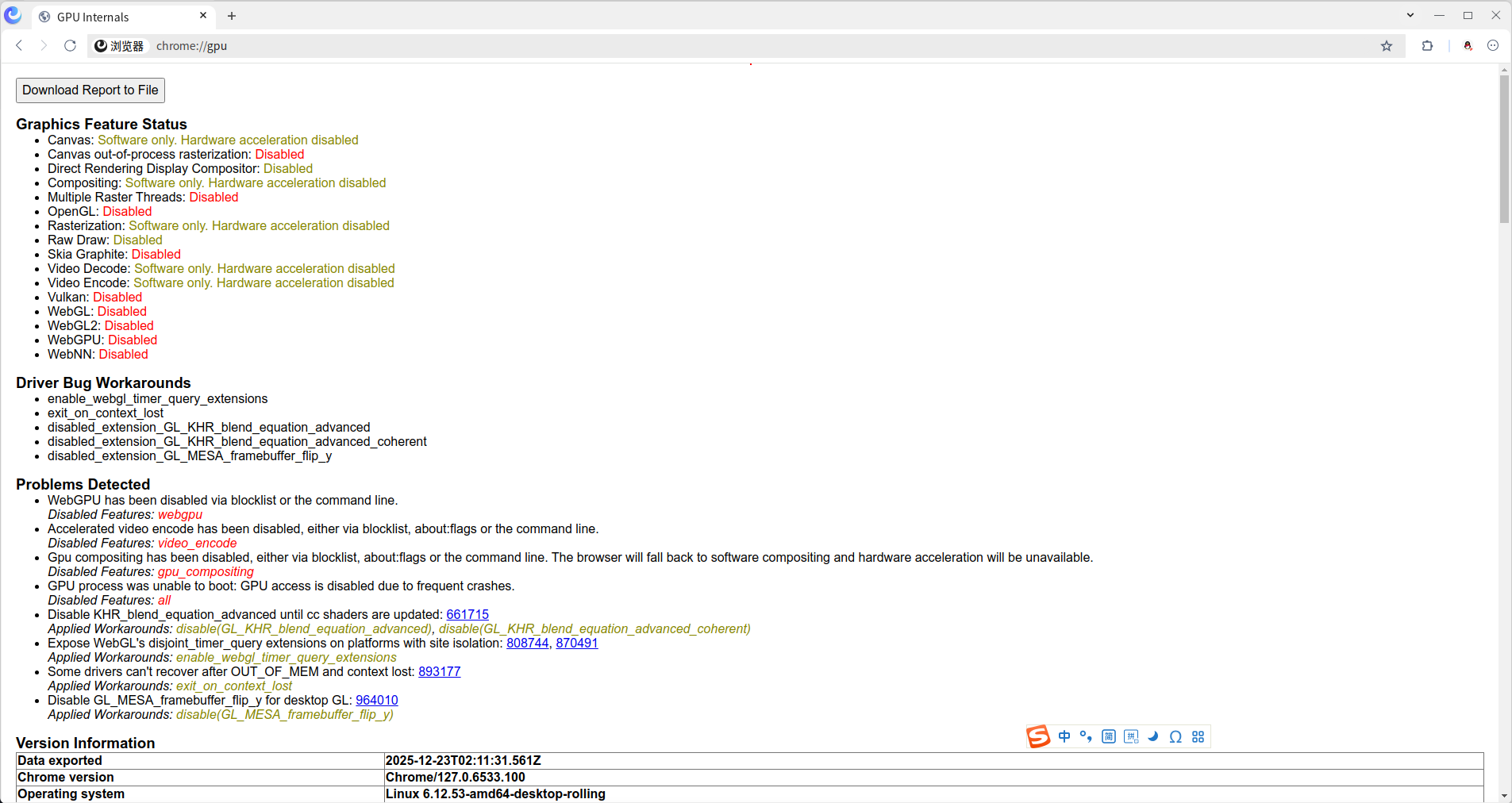The height and width of the screenshot is (803, 1512).
Task: Click the vertical scrollbar thumb
Action: (x=1504, y=150)
